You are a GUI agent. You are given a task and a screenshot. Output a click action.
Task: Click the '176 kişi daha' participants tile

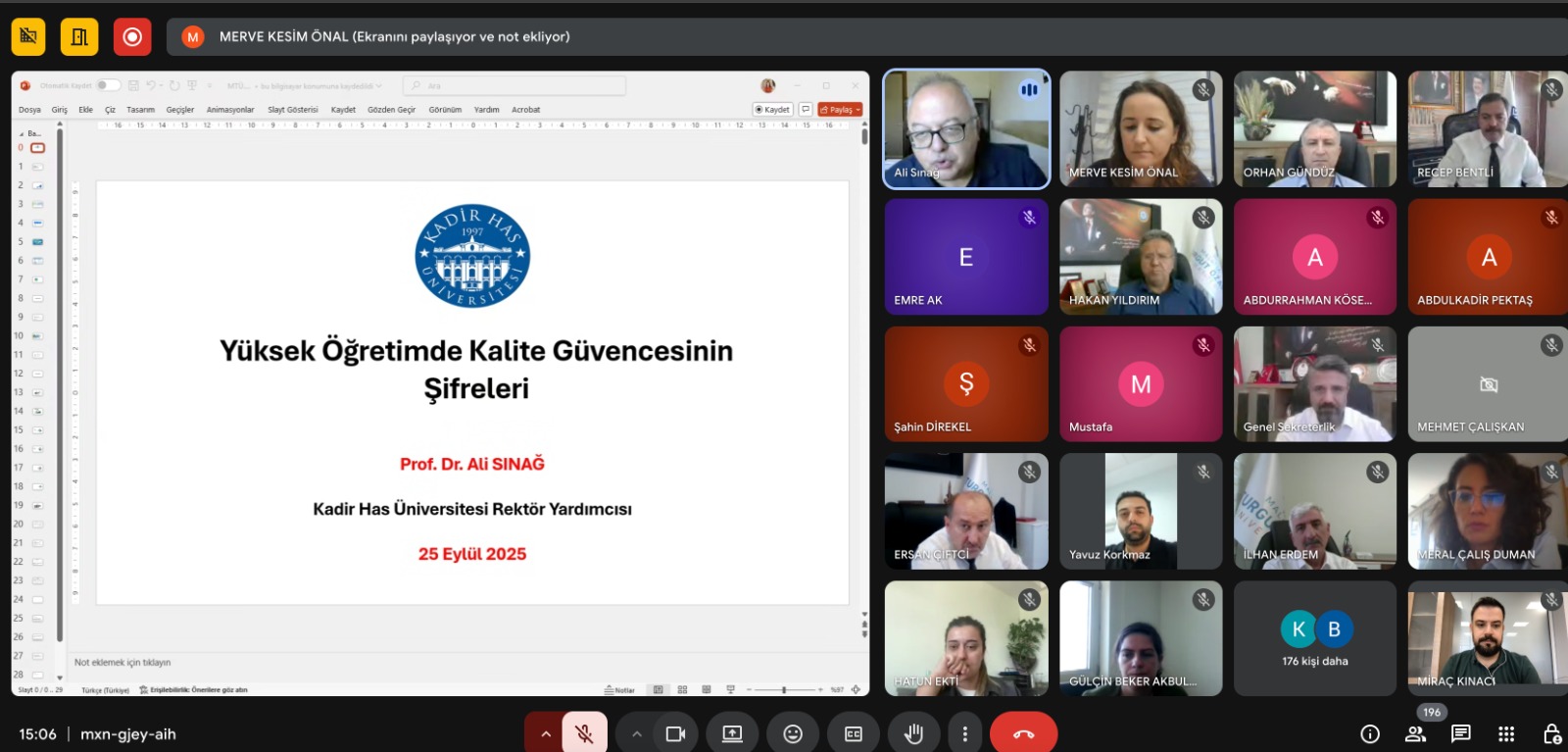point(1314,638)
